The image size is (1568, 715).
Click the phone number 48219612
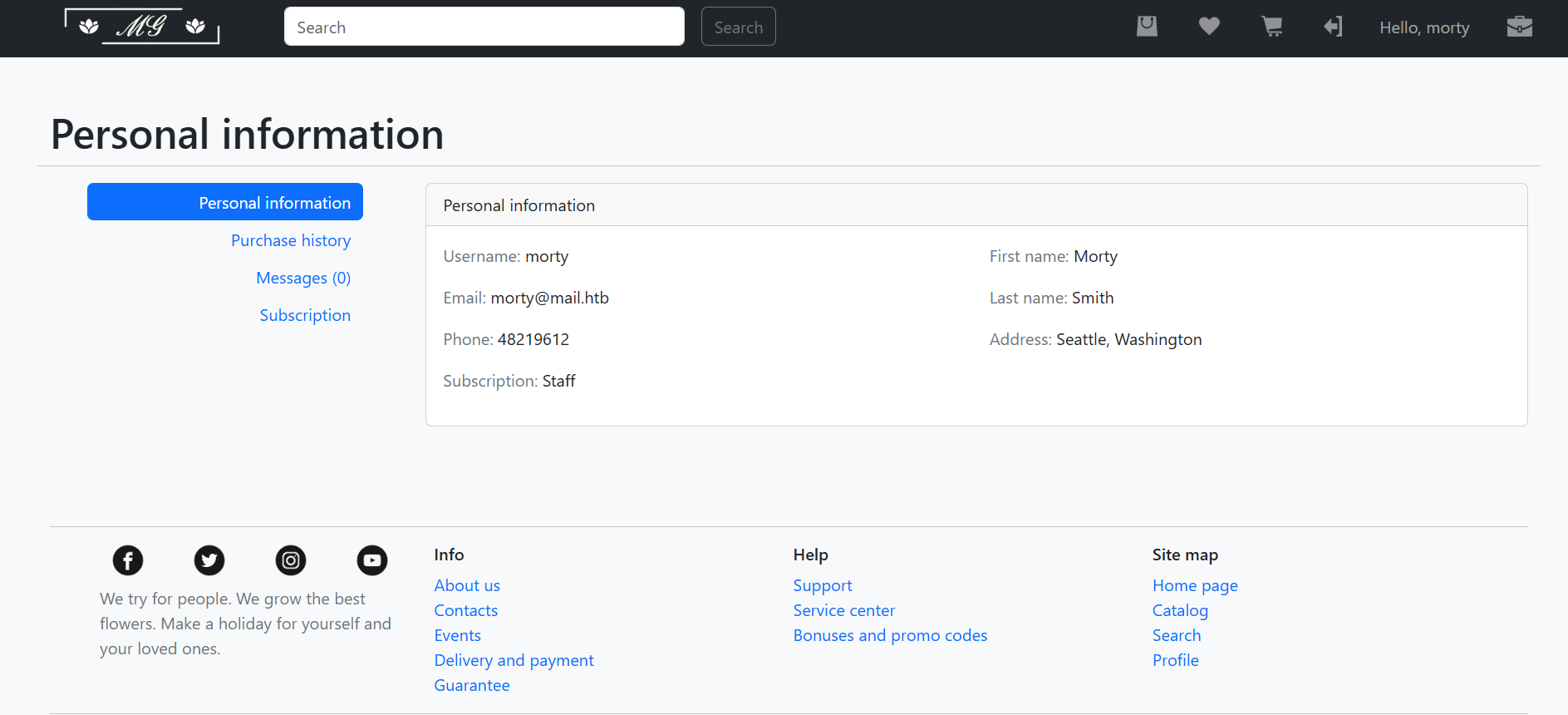[533, 339]
